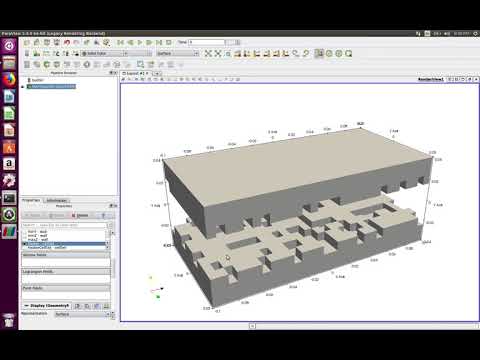Screen dimensions: 480x360
Task: Toggle color legend visibility icon
Action: [27, 53]
